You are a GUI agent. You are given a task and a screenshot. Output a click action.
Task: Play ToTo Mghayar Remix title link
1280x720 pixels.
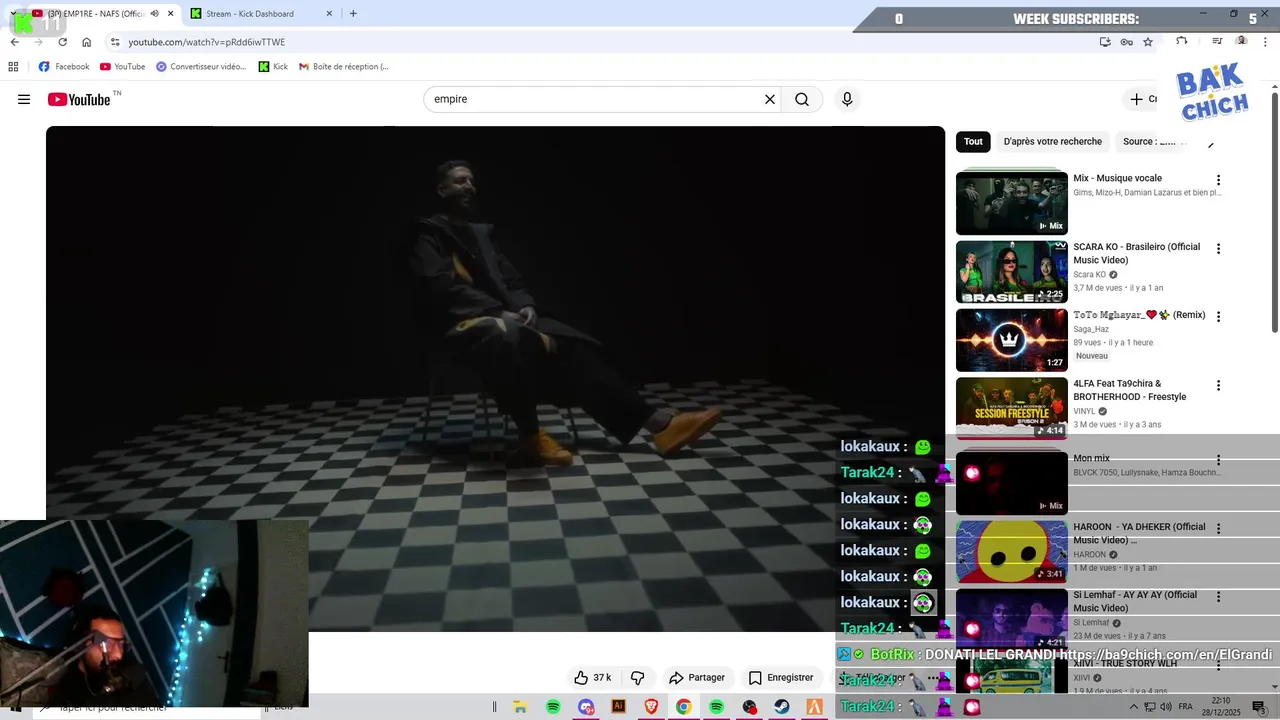click(1139, 315)
